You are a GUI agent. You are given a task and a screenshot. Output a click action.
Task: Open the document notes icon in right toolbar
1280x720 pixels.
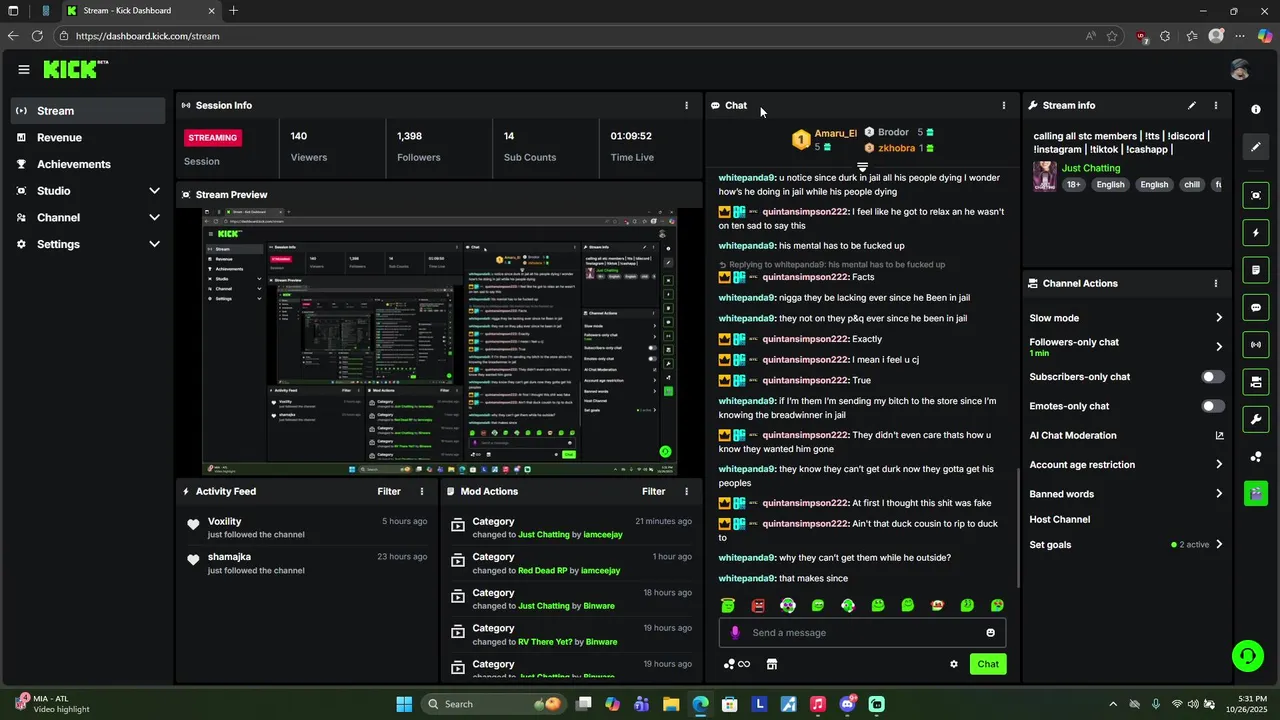pyautogui.click(x=1256, y=270)
